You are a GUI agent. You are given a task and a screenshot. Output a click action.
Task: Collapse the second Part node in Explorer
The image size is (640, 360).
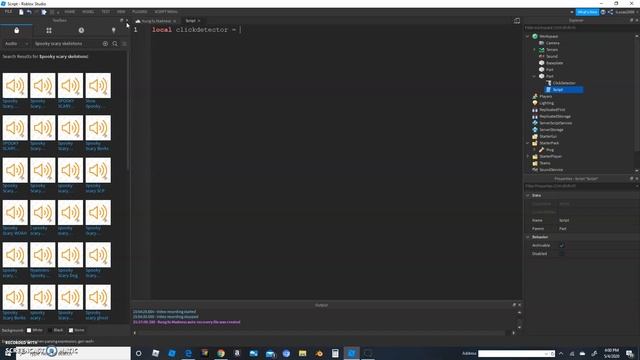(x=534, y=76)
